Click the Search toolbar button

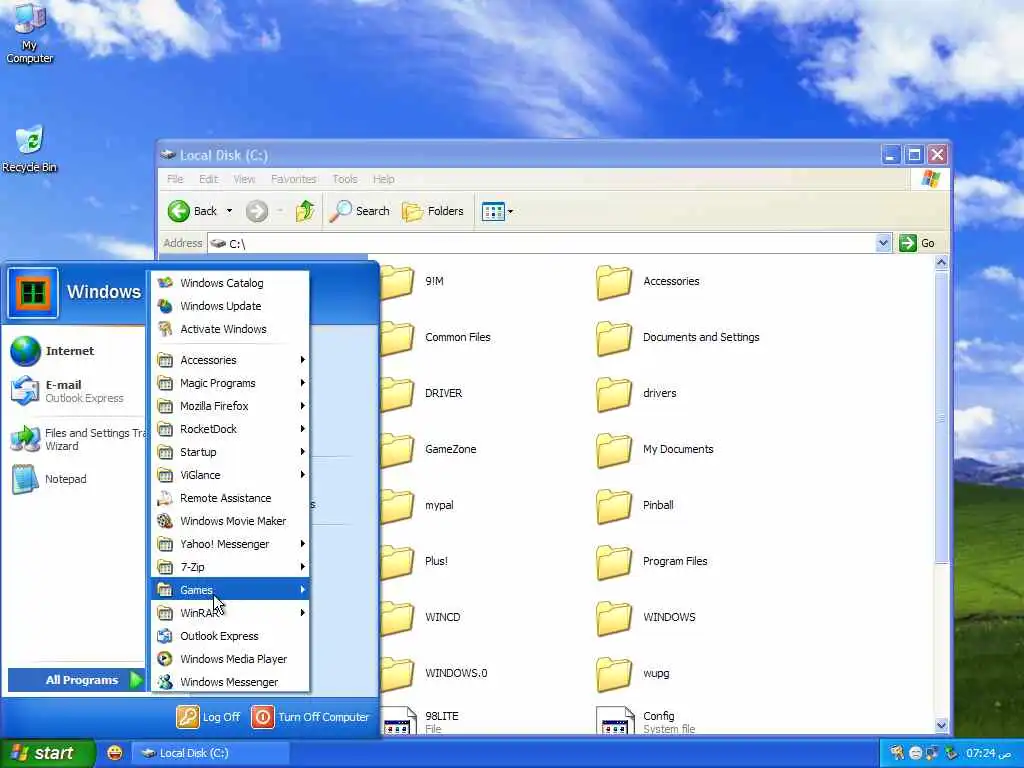coord(359,211)
